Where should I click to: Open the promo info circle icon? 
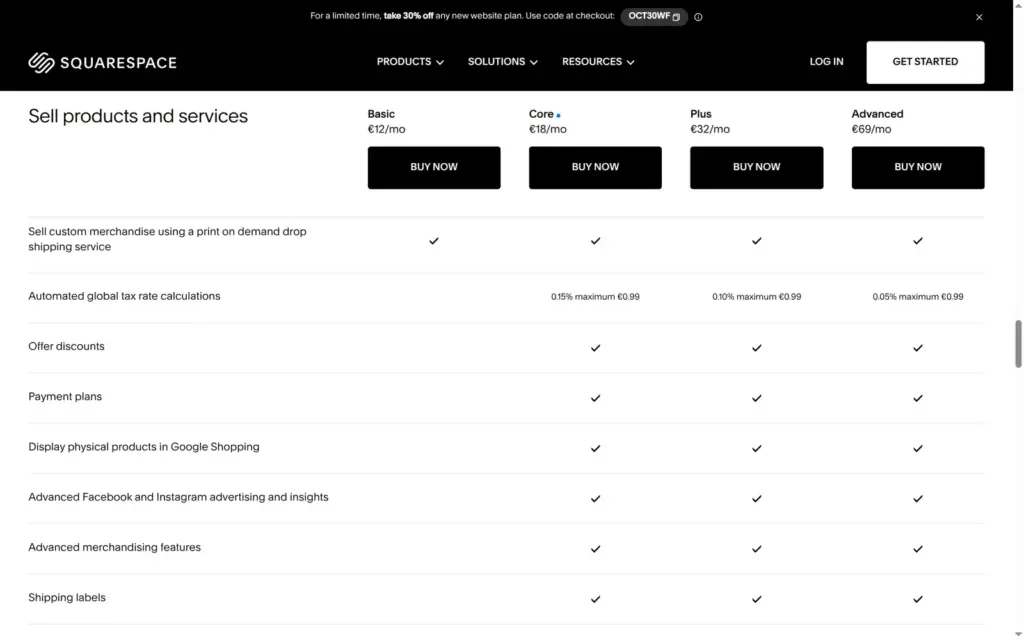click(x=698, y=17)
